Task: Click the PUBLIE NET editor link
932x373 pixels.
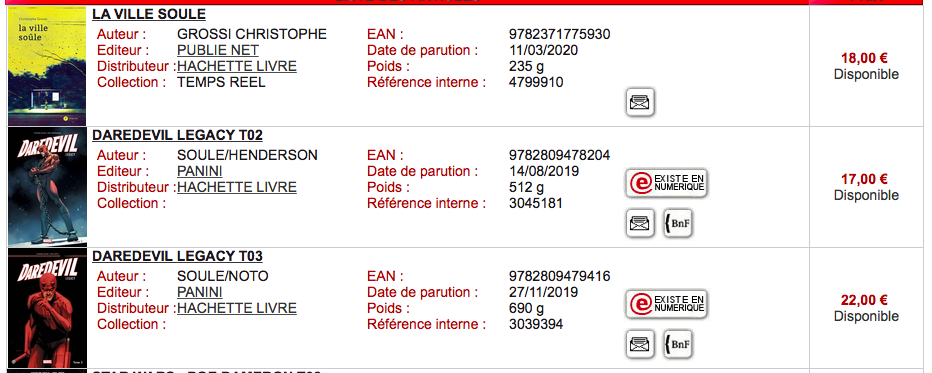Action: click(218, 50)
